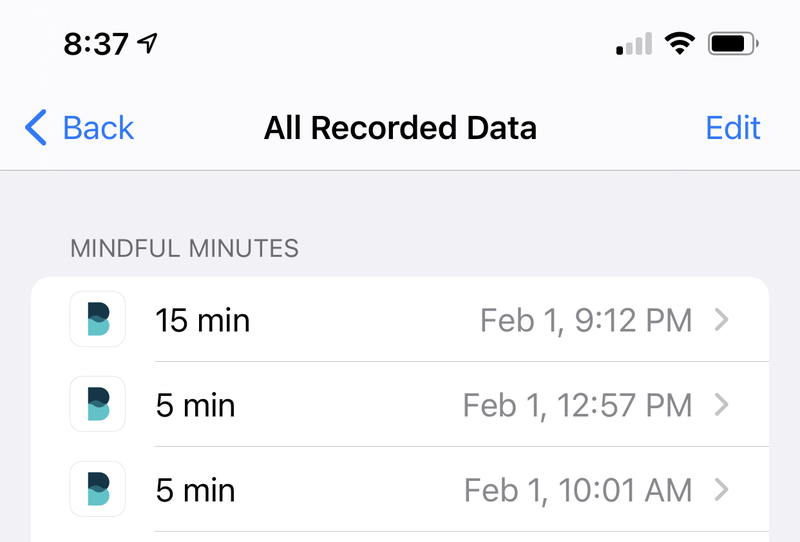This screenshot has height=542, width=800.
Task: Tap the Back chevron arrow icon
Action: point(36,127)
